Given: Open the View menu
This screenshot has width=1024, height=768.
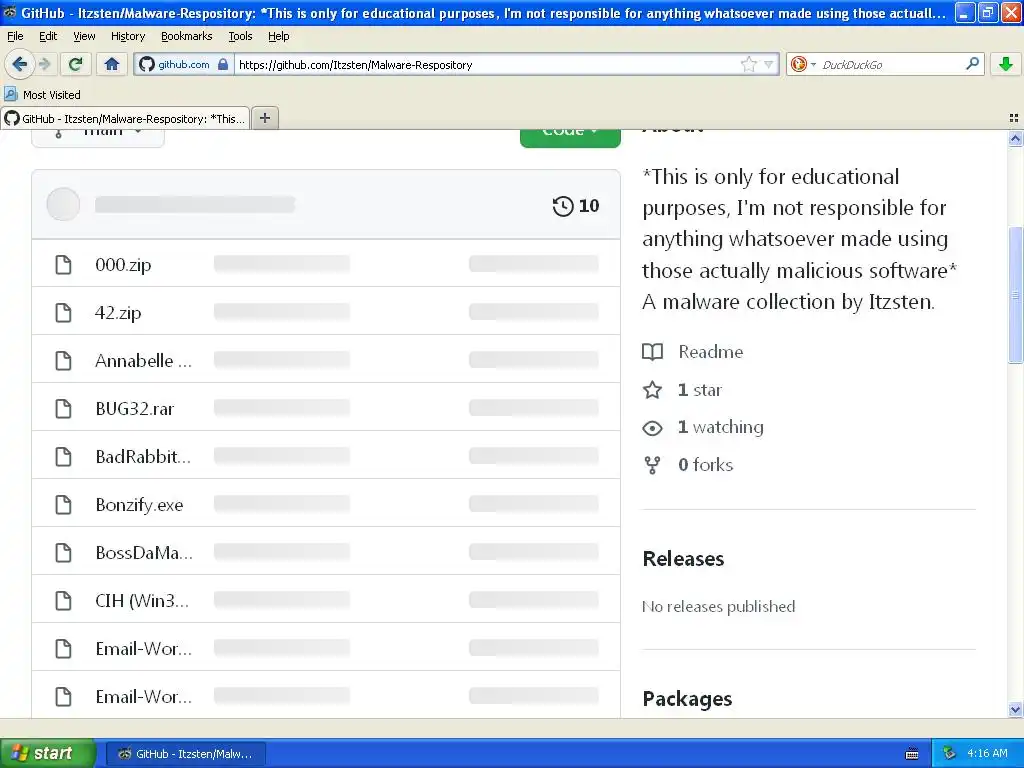Looking at the screenshot, I should [x=84, y=36].
